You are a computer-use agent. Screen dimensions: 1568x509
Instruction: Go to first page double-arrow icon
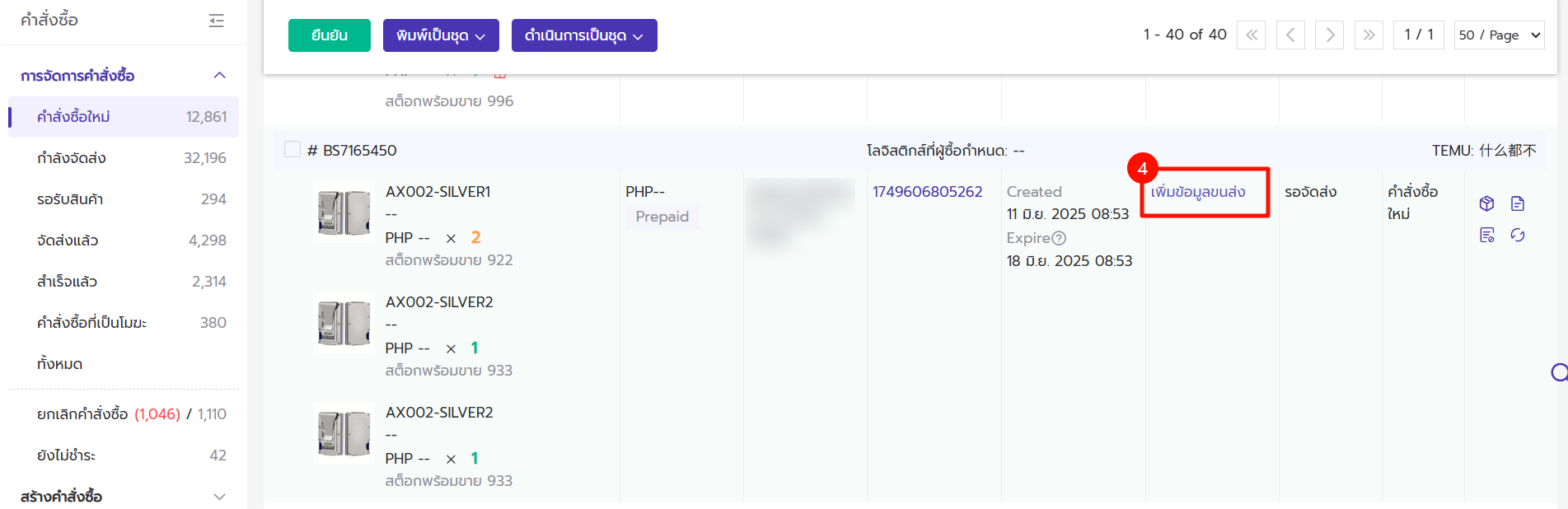pyautogui.click(x=1251, y=35)
